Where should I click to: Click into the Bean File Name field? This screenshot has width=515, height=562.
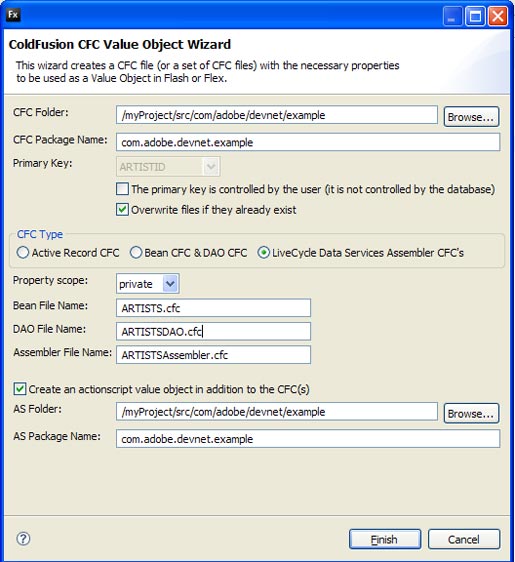213,308
